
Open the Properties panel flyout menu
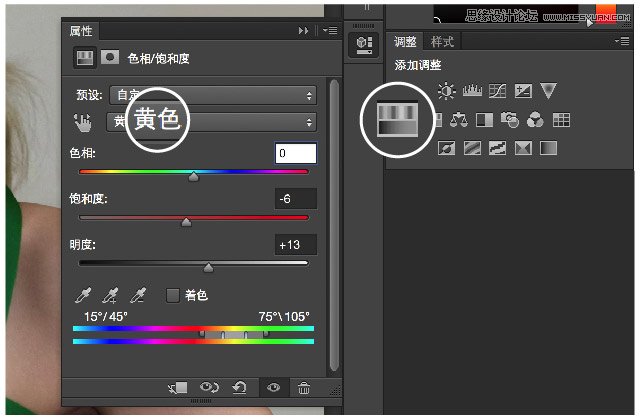[x=330, y=31]
